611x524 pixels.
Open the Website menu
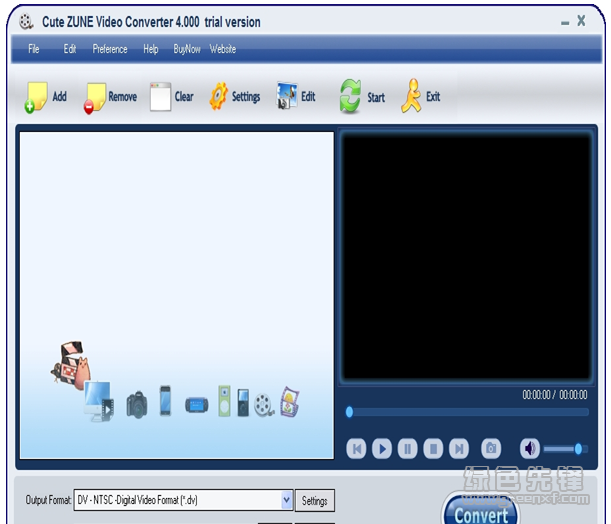tap(223, 49)
